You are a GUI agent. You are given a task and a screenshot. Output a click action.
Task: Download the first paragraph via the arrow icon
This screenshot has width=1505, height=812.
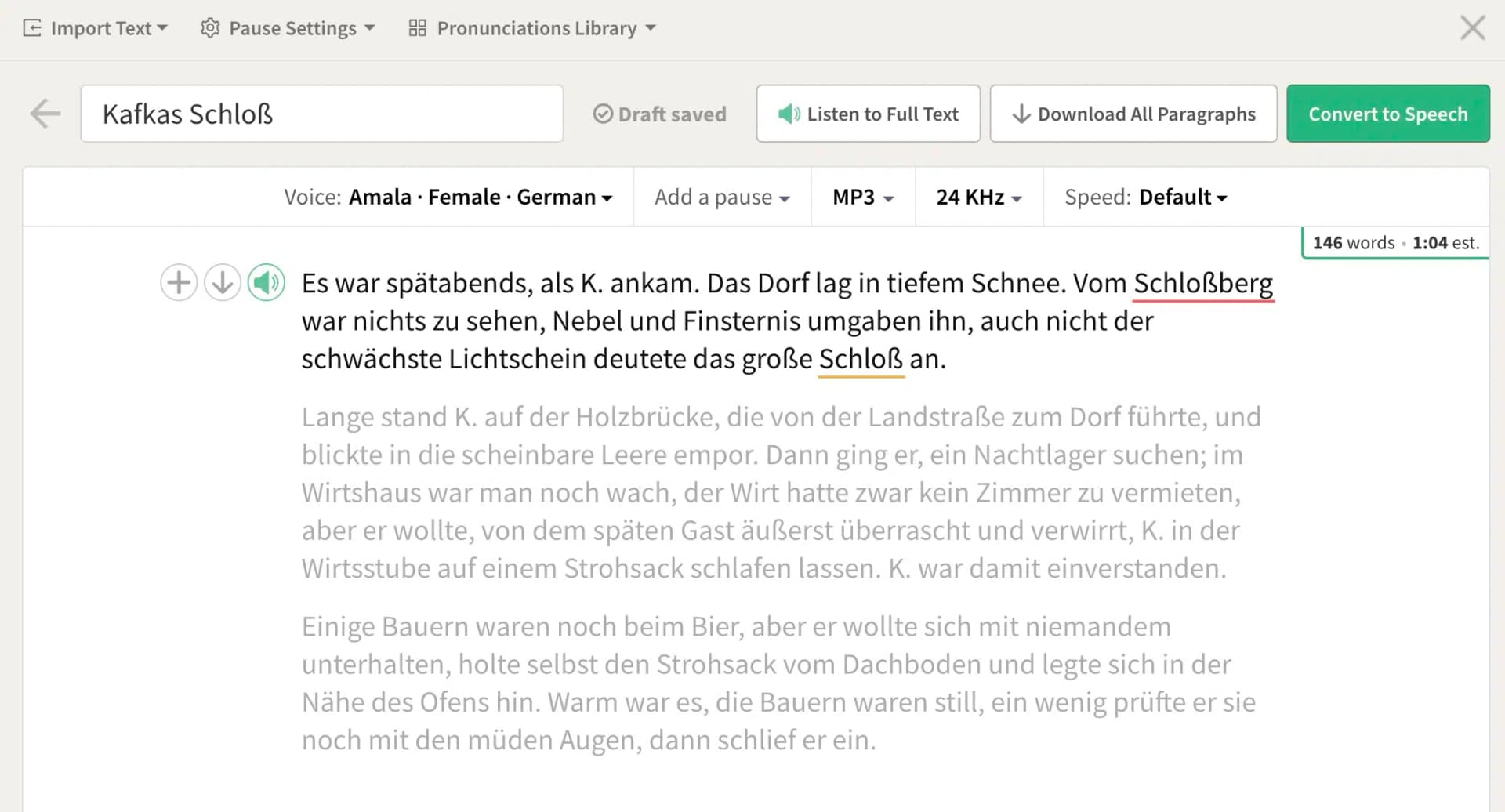(222, 282)
